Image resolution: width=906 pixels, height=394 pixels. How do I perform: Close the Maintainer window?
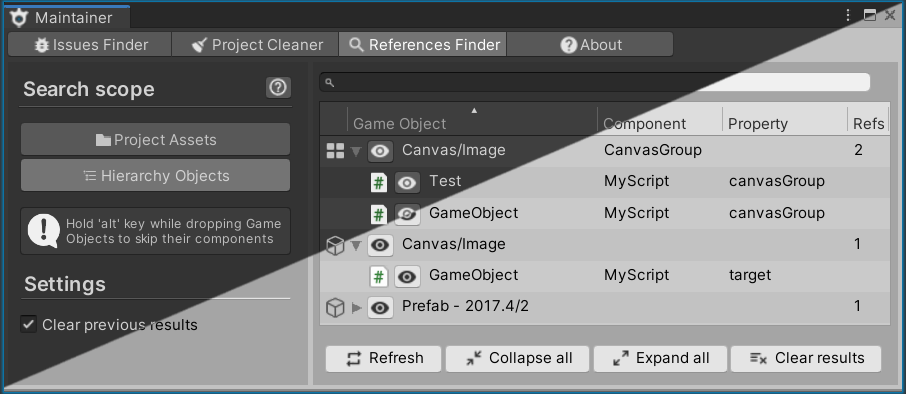point(890,16)
